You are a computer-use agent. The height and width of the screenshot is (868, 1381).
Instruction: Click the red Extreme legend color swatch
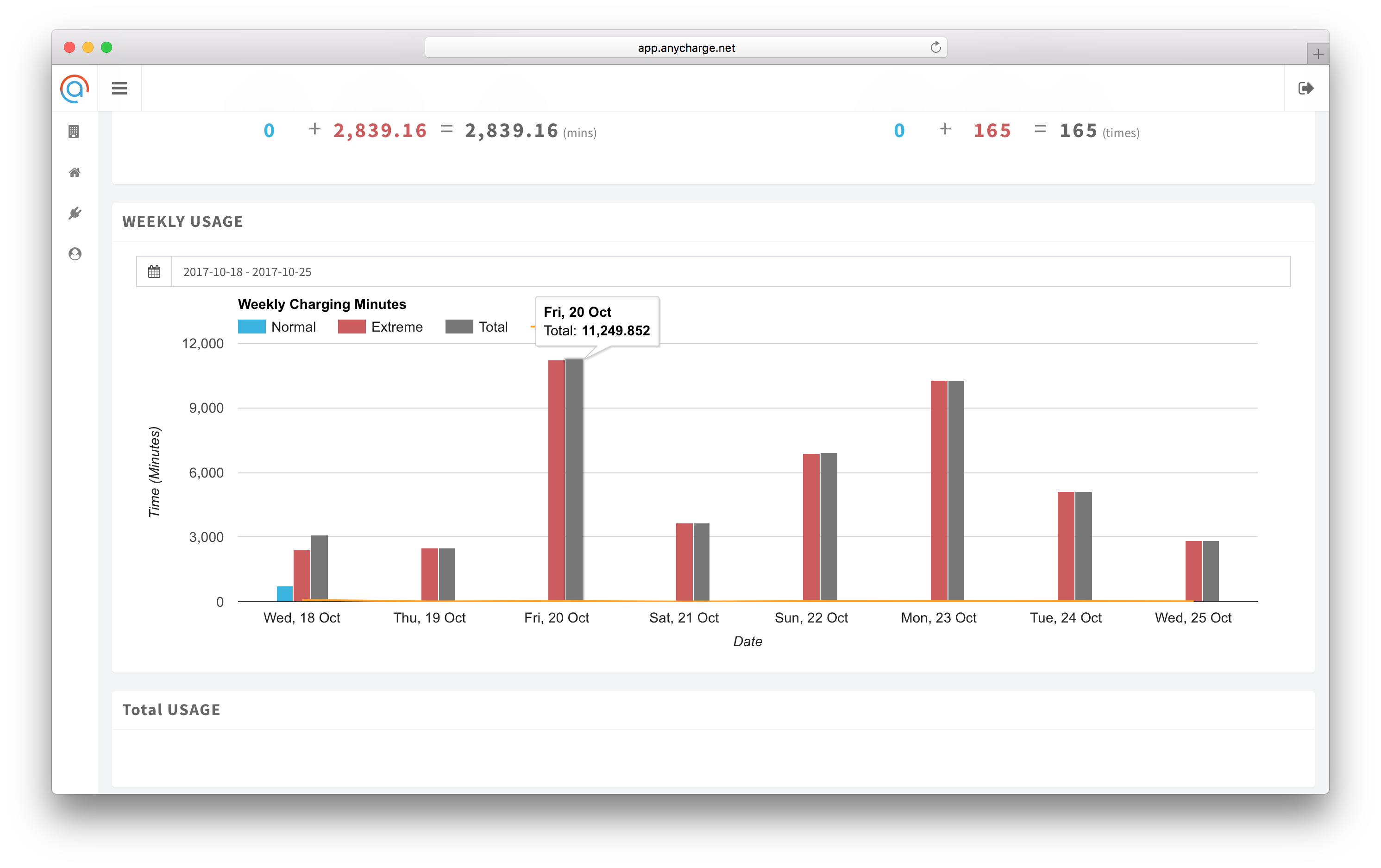(352, 327)
